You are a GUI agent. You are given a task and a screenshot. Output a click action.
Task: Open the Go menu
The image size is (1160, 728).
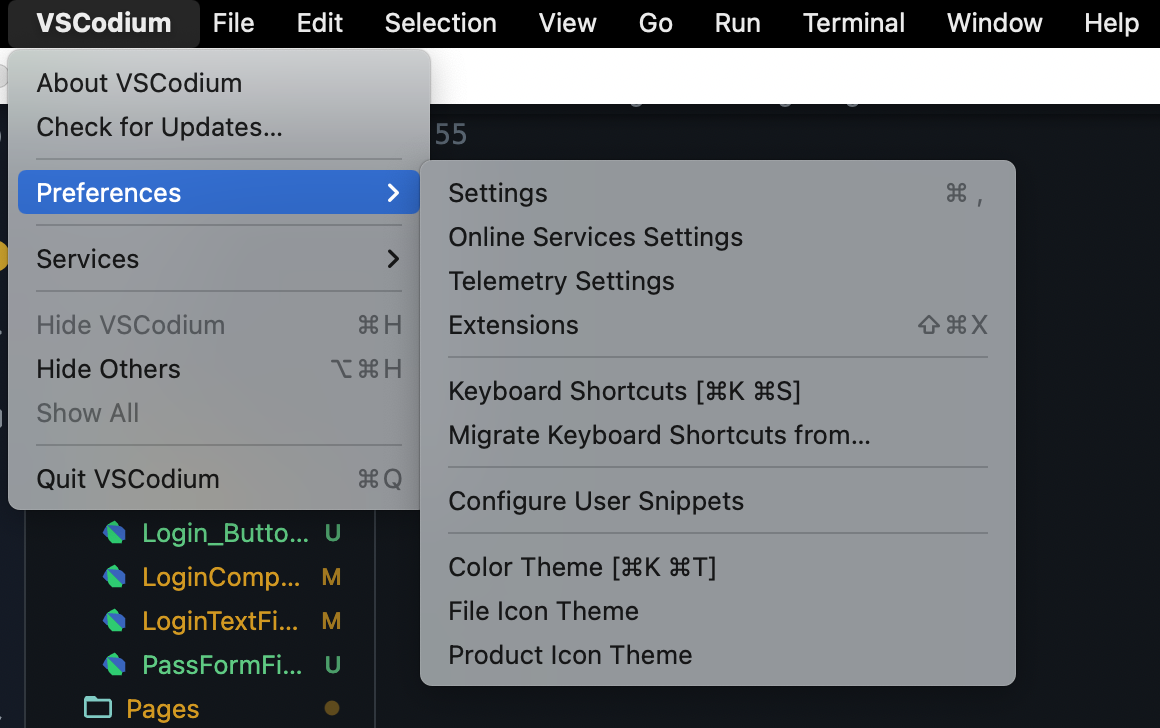tap(655, 24)
